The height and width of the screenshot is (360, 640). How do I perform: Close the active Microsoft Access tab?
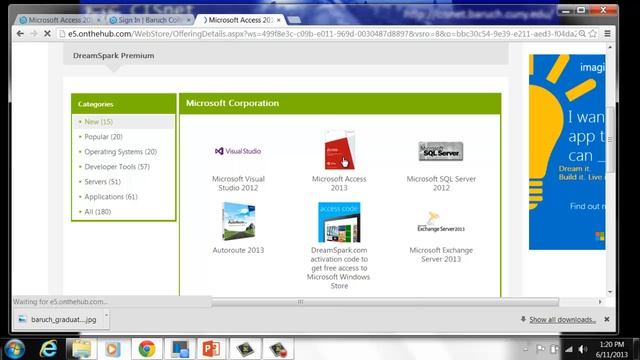click(x=279, y=20)
